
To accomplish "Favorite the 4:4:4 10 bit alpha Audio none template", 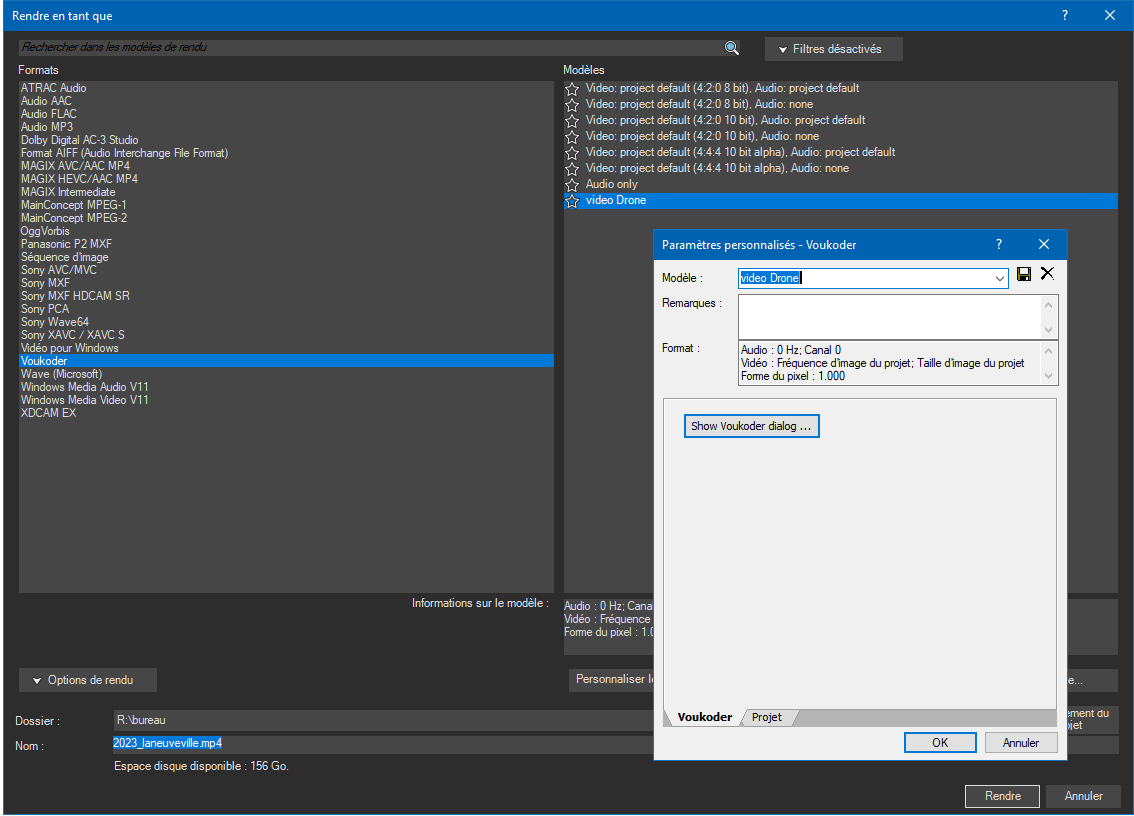I will click(x=572, y=169).
